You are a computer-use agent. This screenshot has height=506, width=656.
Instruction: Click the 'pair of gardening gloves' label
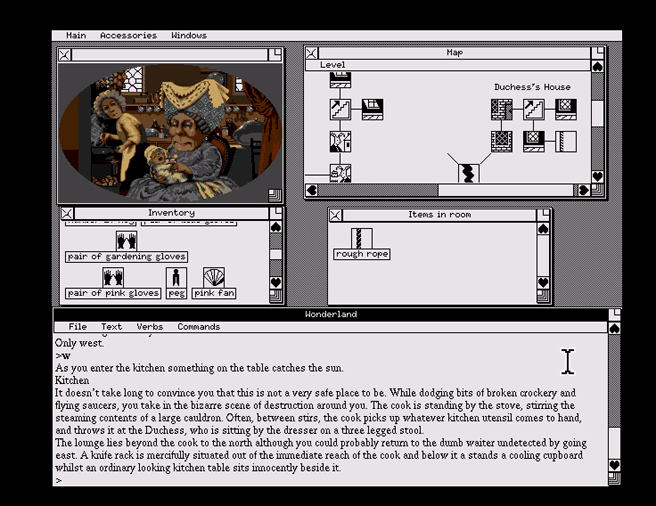[126, 257]
